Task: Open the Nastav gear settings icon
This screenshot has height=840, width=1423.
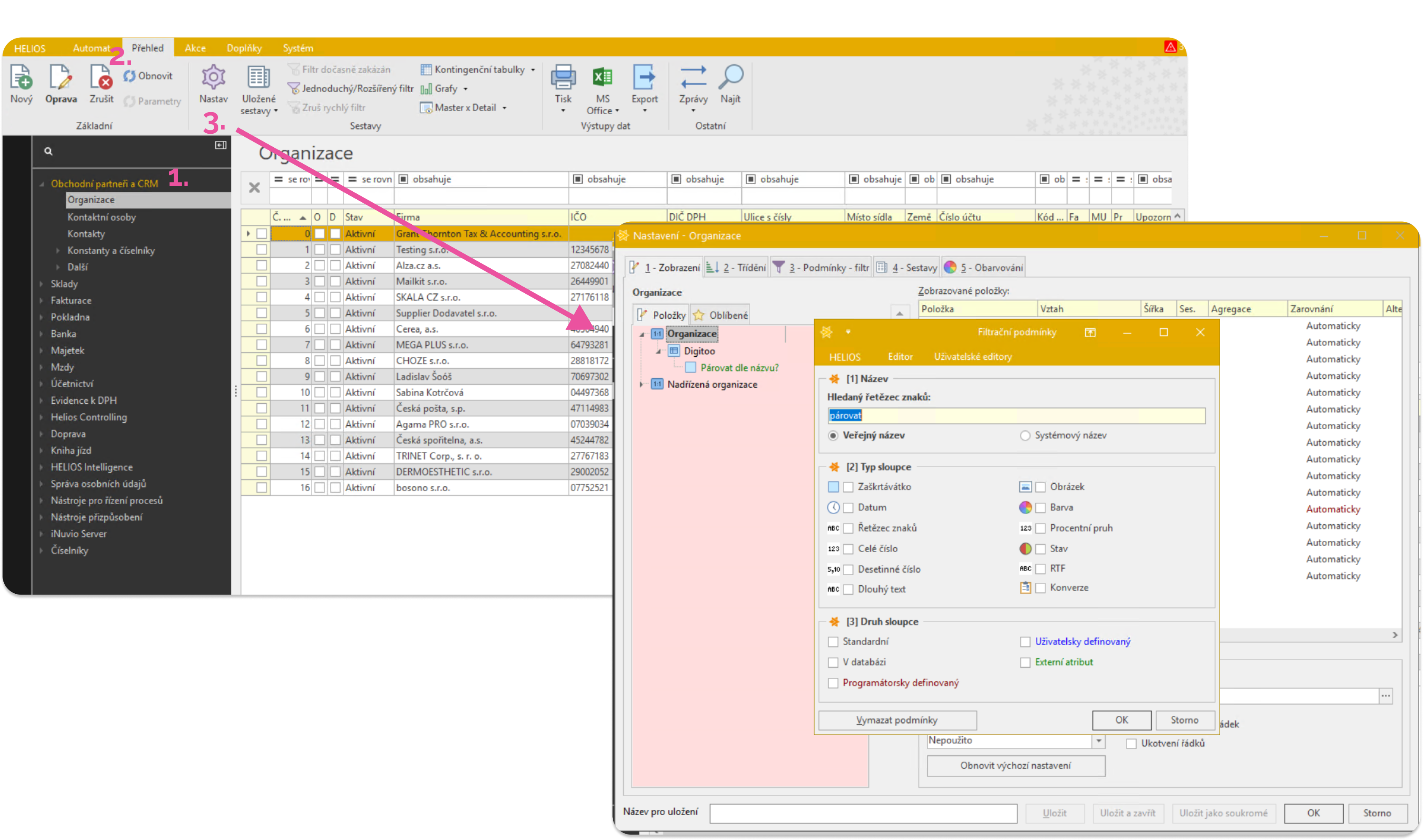Action: (x=213, y=77)
